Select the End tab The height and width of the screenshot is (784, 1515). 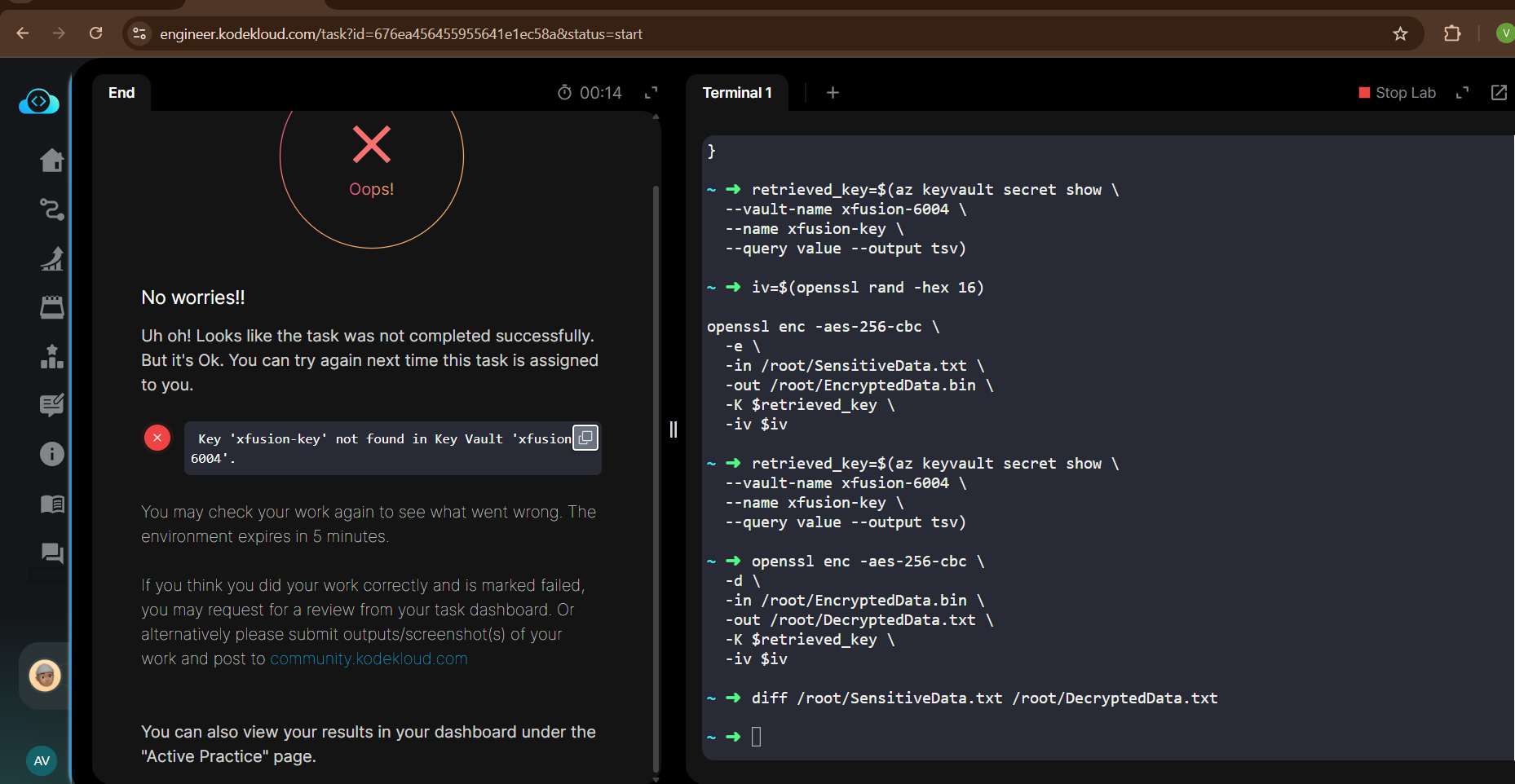click(121, 93)
